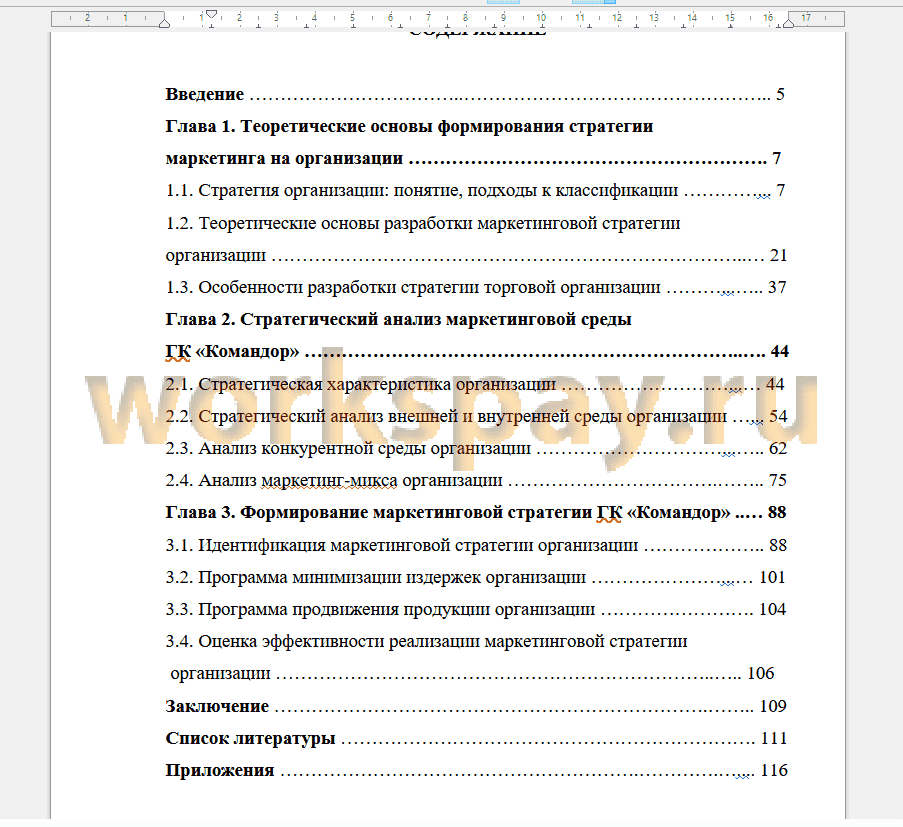This screenshot has height=827, width=903.
Task: Click entry "2.1. Стратегическая характеристика организации"
Action: 361,384
